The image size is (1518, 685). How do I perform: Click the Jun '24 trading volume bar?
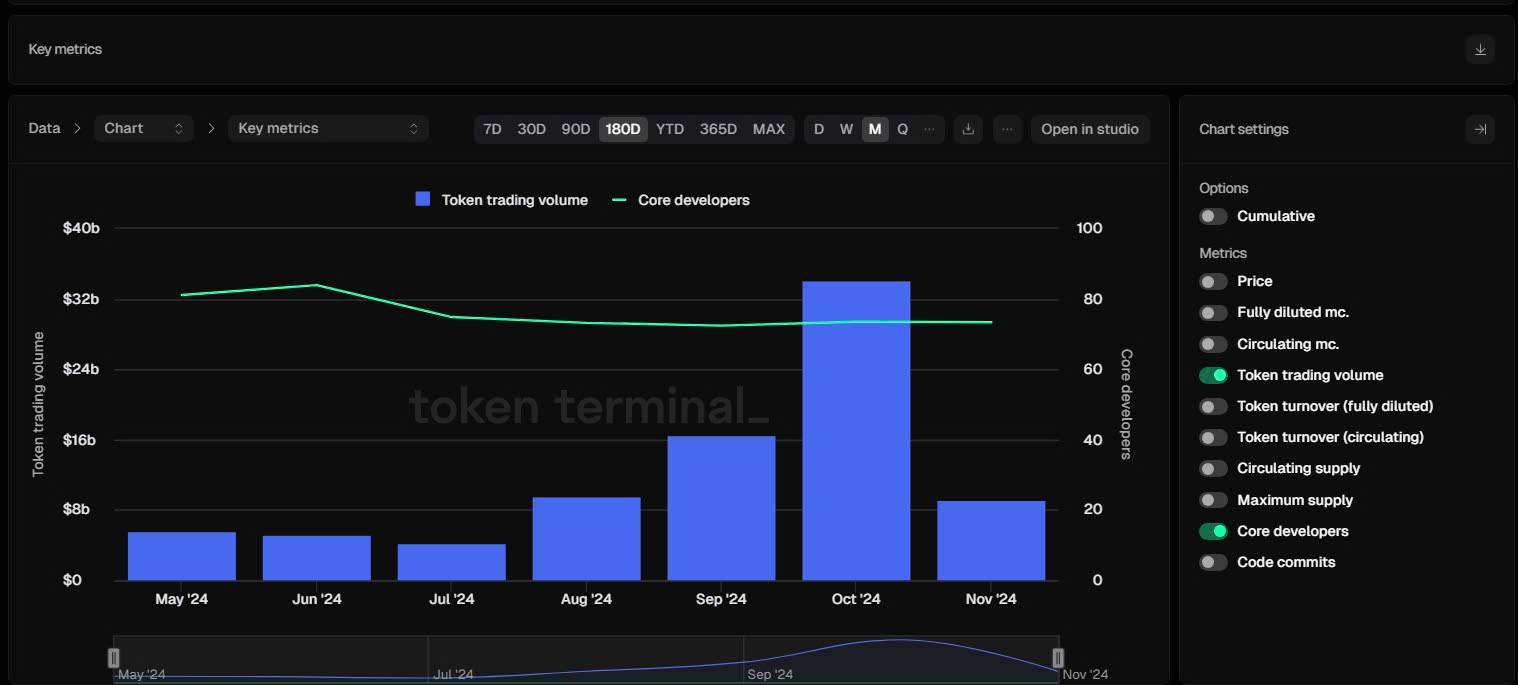point(317,558)
